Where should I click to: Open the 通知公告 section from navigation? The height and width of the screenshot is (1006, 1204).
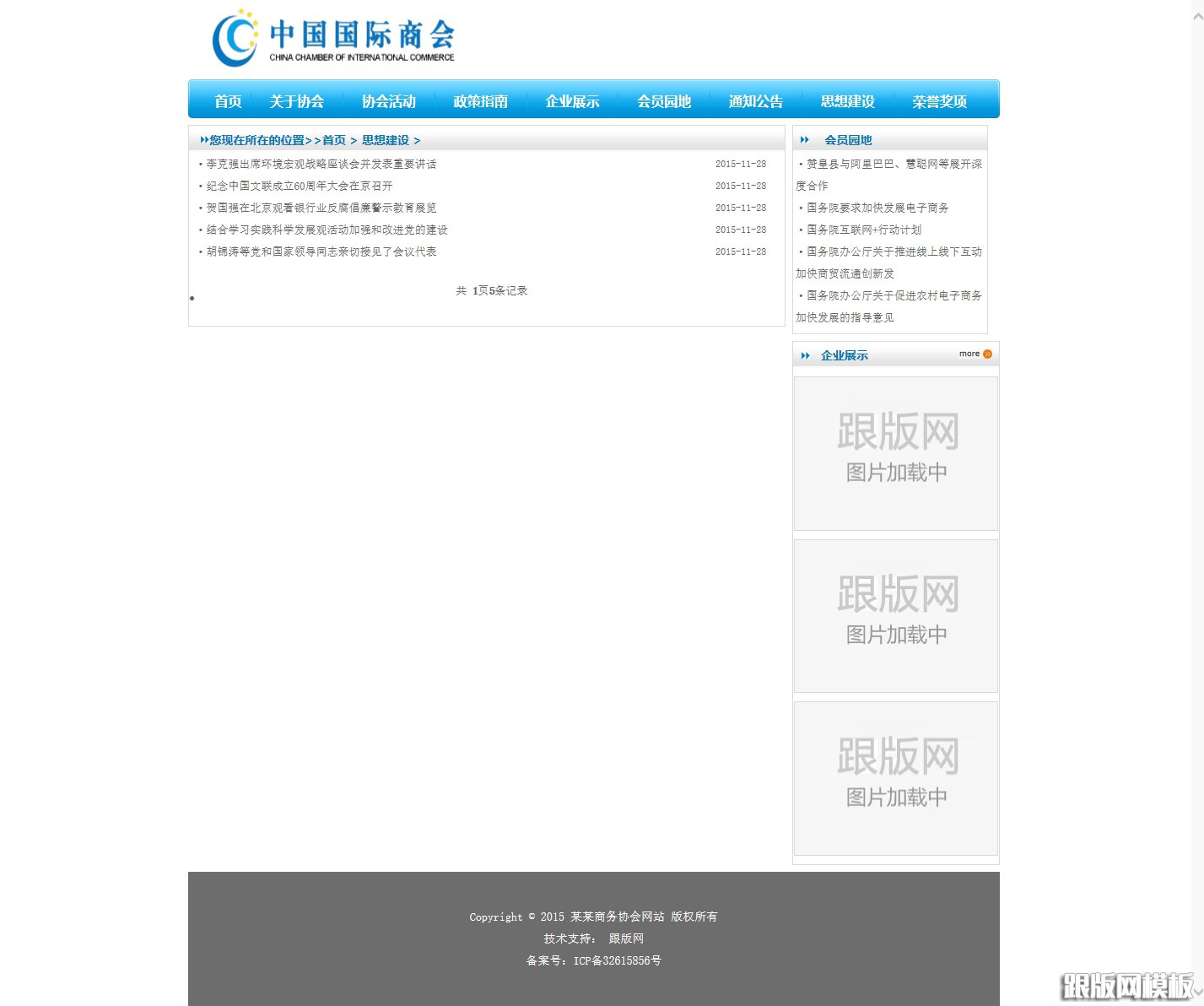[x=755, y=100]
